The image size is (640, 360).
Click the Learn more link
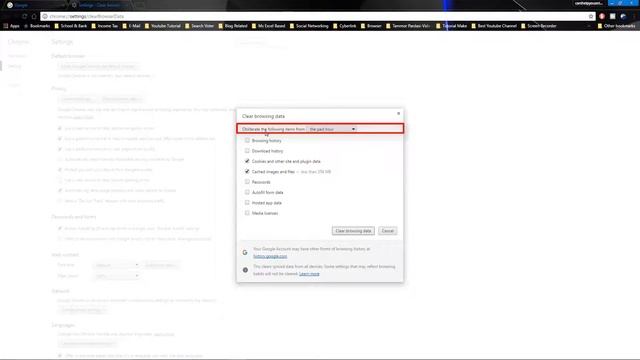[309, 274]
